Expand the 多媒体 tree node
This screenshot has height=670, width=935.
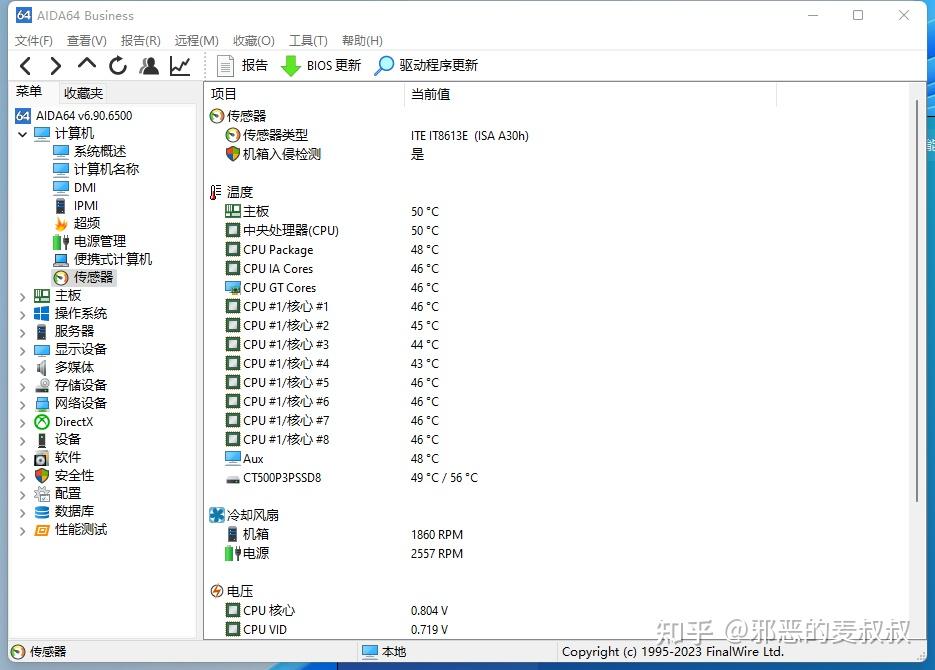(23, 368)
